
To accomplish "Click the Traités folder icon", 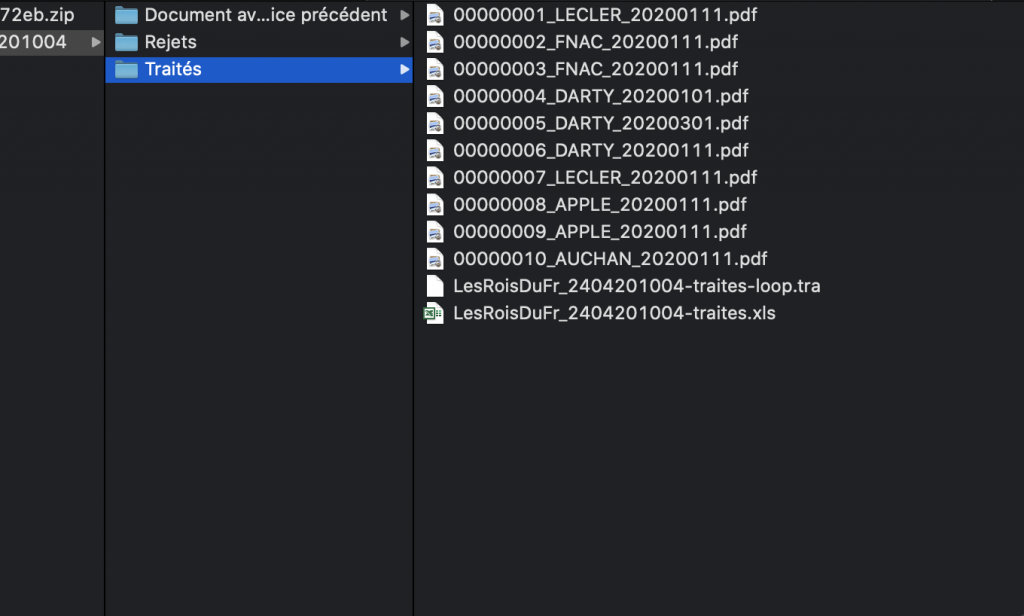I will tap(126, 69).
